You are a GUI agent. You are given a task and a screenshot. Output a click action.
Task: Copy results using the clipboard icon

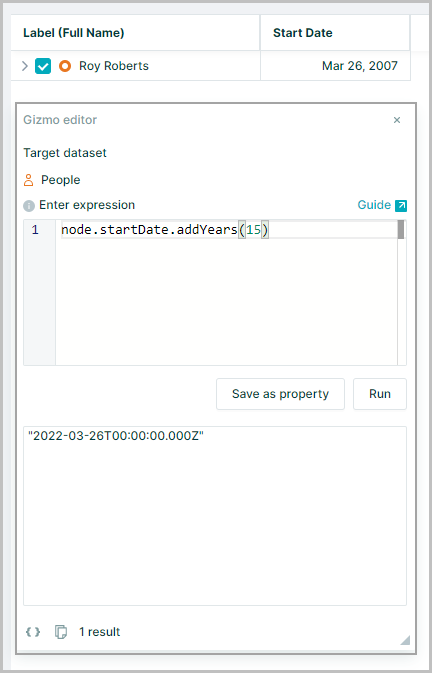coord(61,632)
